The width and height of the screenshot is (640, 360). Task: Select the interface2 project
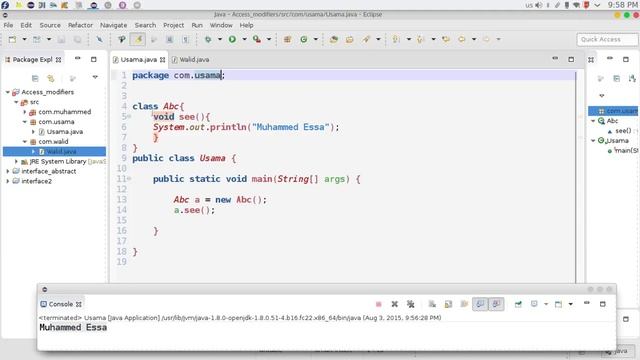(x=32, y=181)
